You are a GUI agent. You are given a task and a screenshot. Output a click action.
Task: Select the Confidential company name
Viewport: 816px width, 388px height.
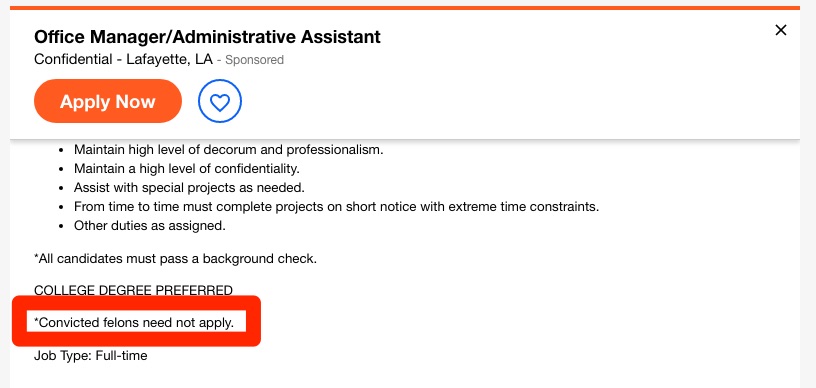73,59
